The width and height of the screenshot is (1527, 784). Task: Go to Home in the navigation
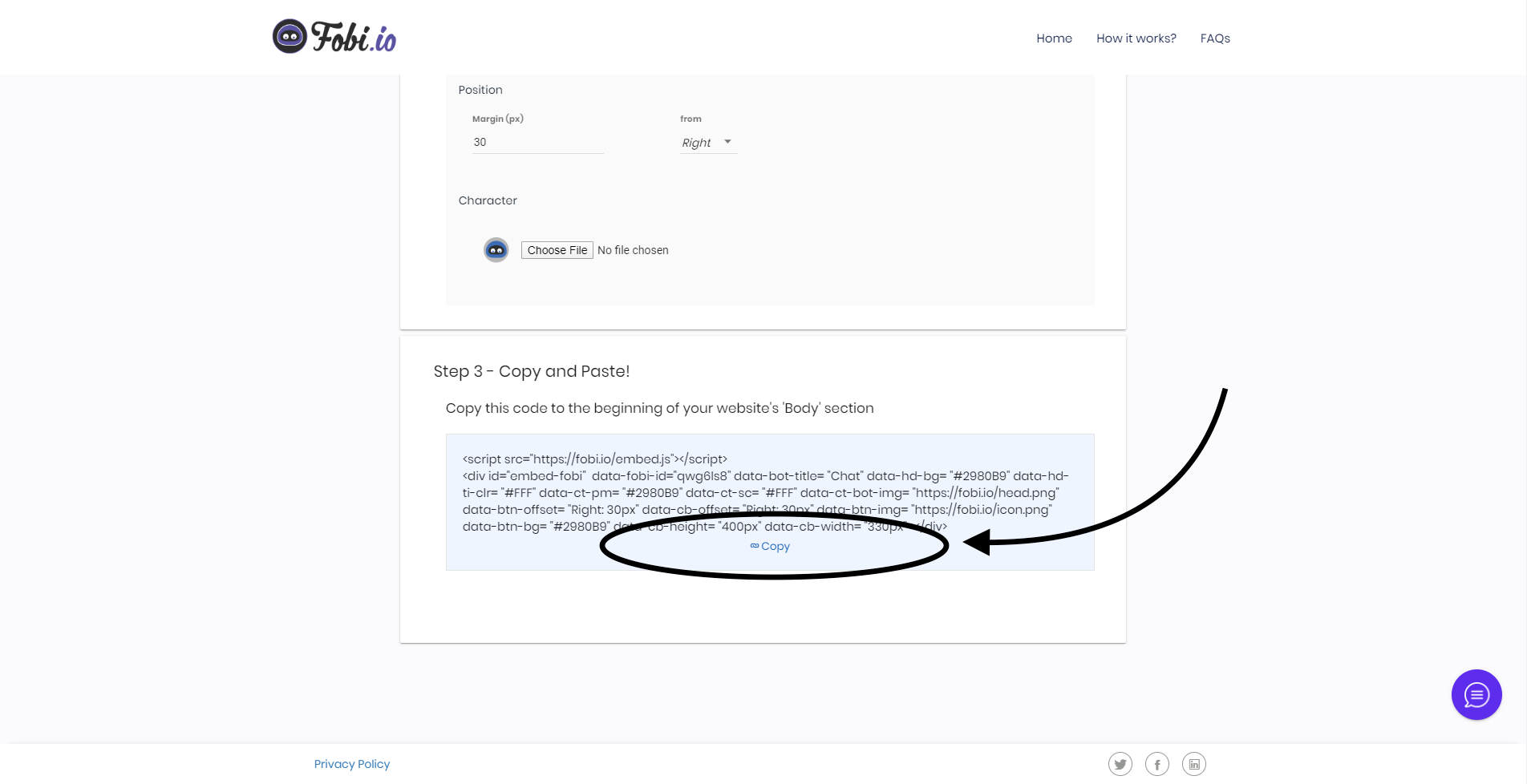click(1054, 38)
